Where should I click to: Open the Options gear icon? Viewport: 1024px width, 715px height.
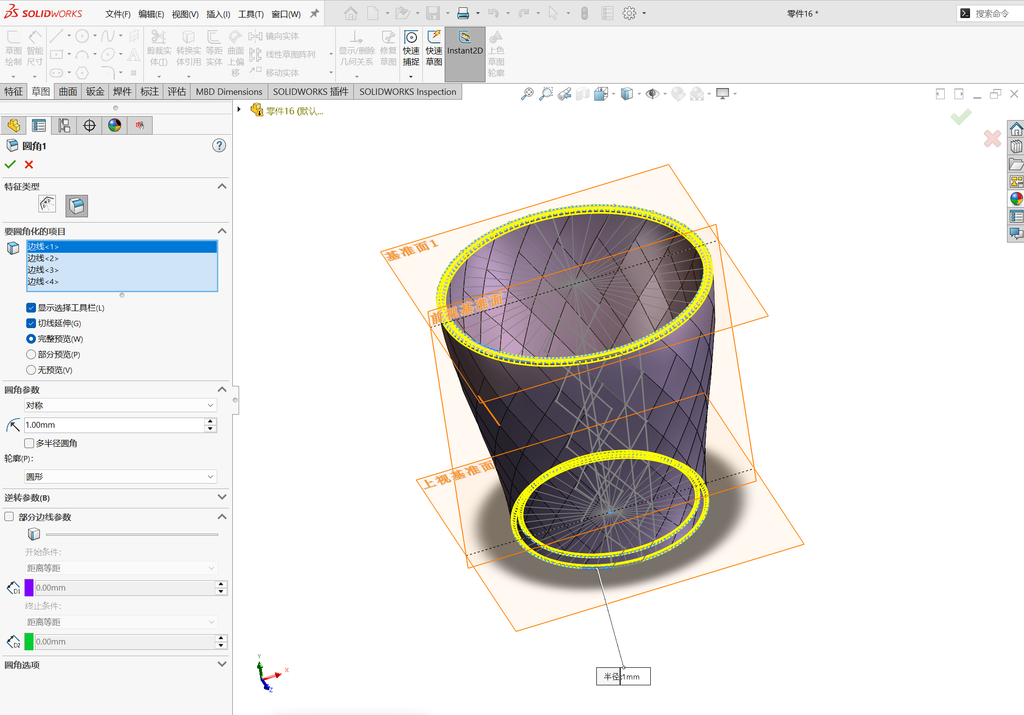click(629, 13)
